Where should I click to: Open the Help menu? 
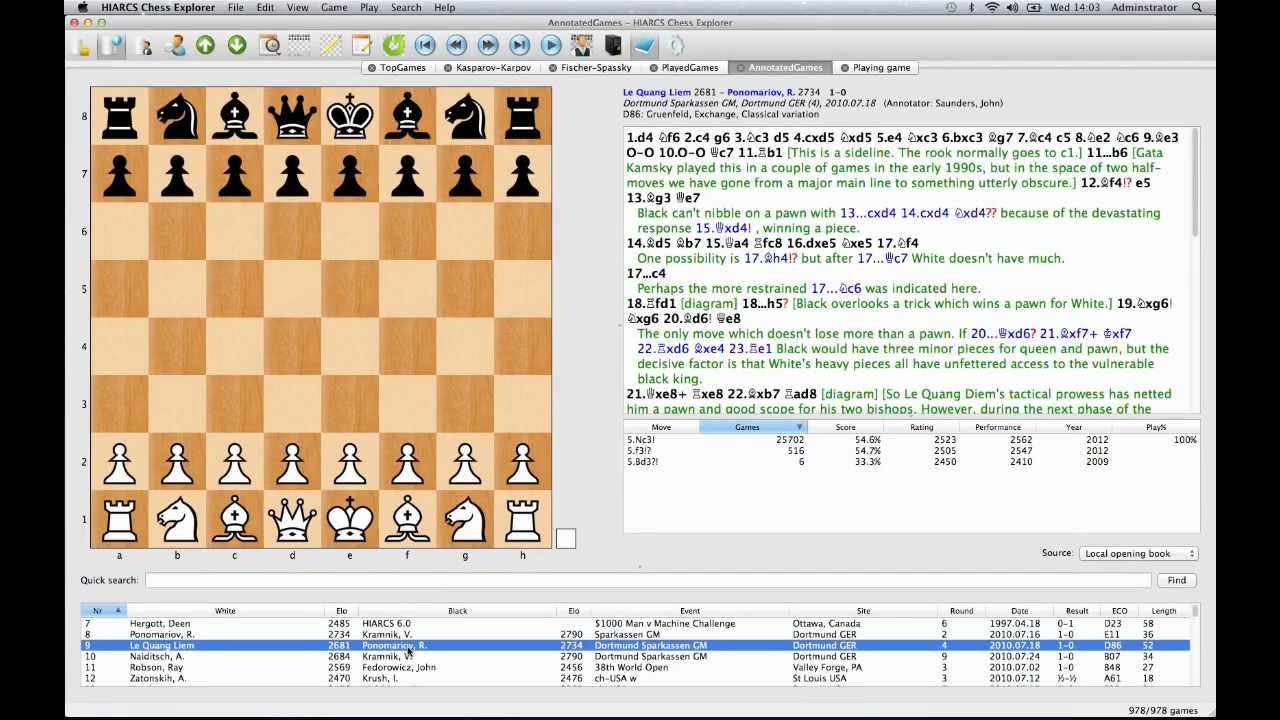click(x=444, y=7)
